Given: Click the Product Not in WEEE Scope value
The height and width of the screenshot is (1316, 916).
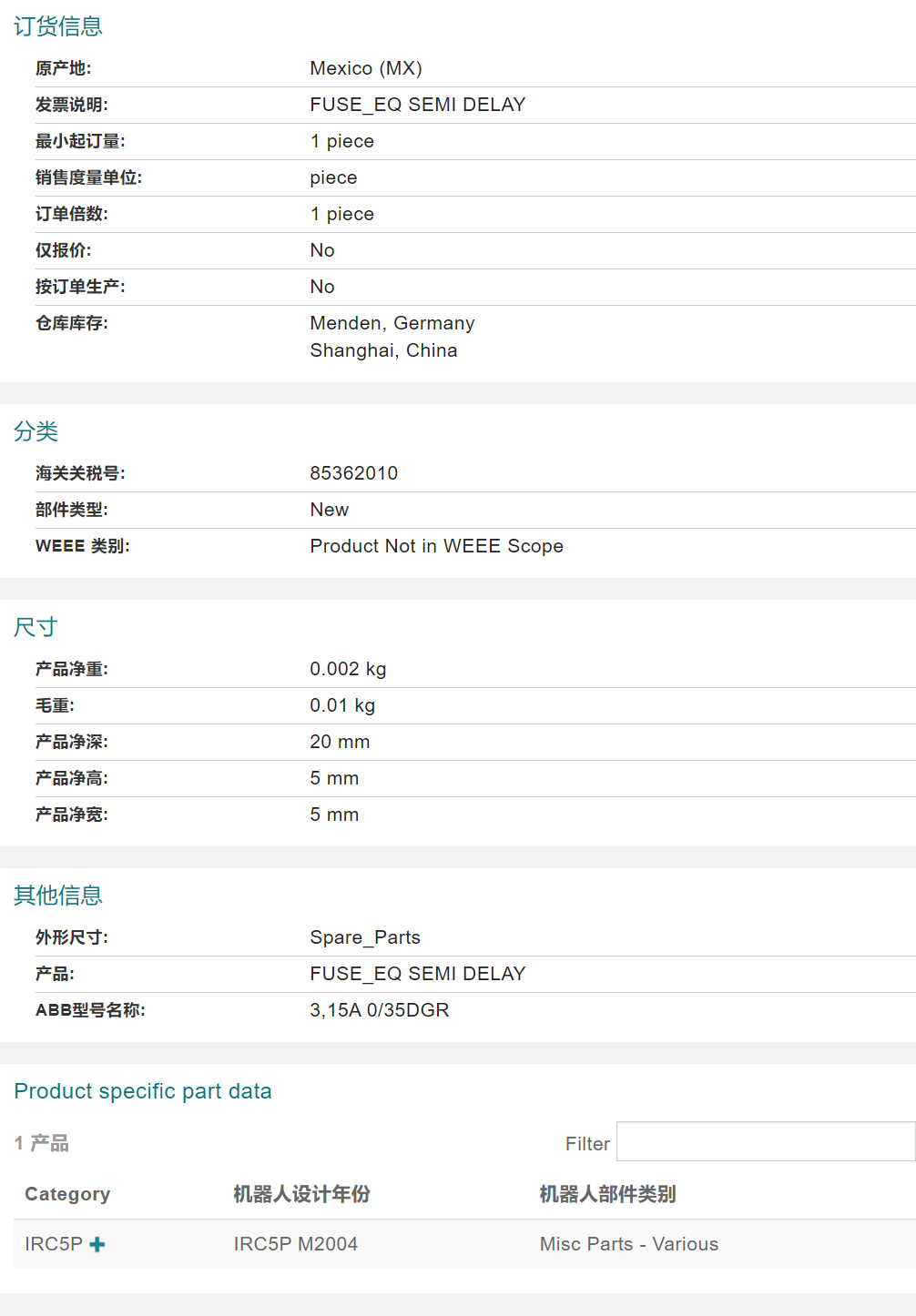Looking at the screenshot, I should click(x=436, y=546).
